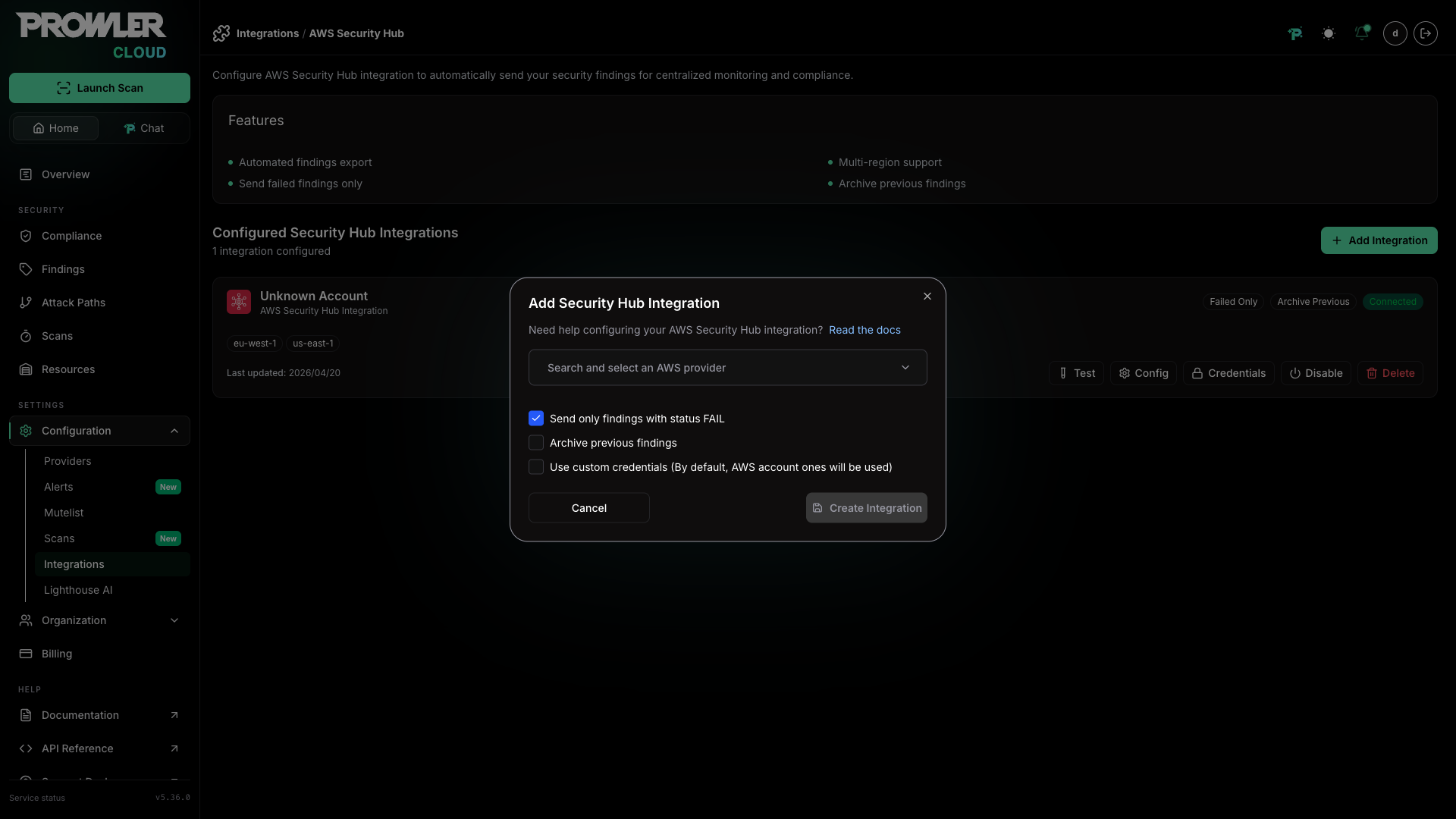Open Lighthouse AI icon in top bar
The width and height of the screenshot is (1456, 819).
1295,33
